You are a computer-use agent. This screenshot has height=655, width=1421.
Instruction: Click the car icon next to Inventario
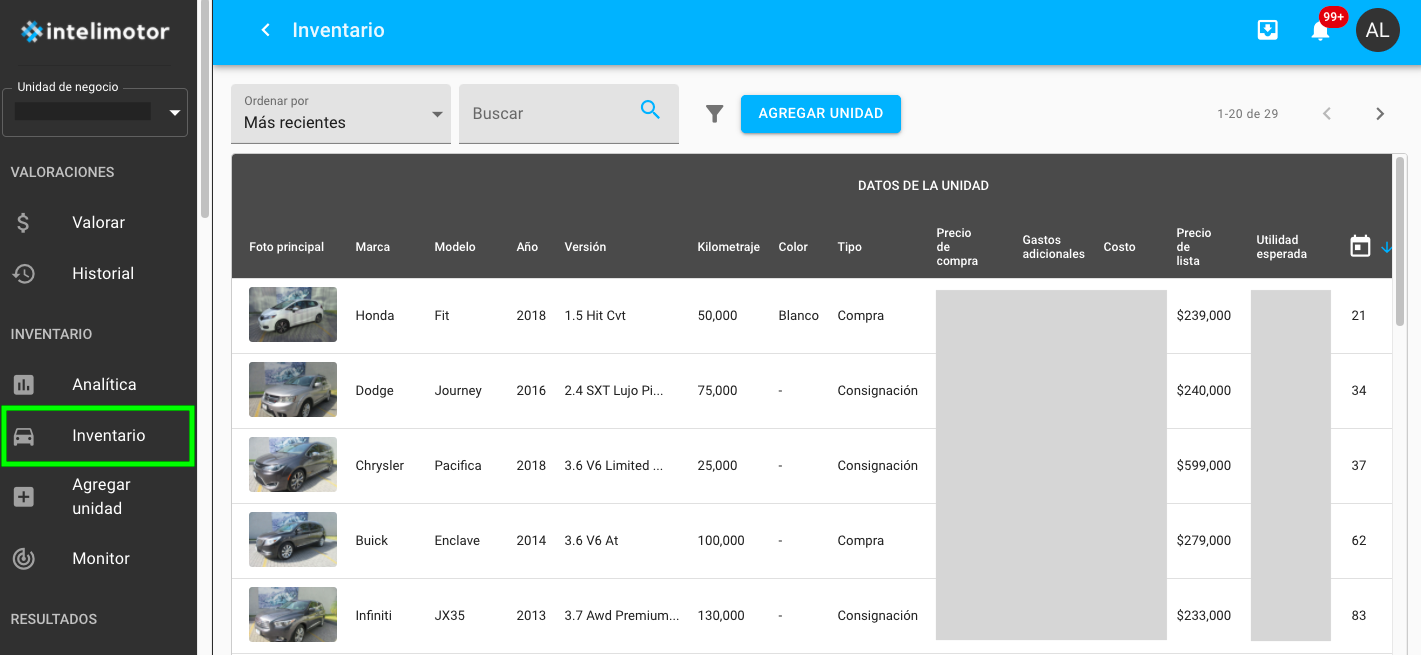click(24, 436)
